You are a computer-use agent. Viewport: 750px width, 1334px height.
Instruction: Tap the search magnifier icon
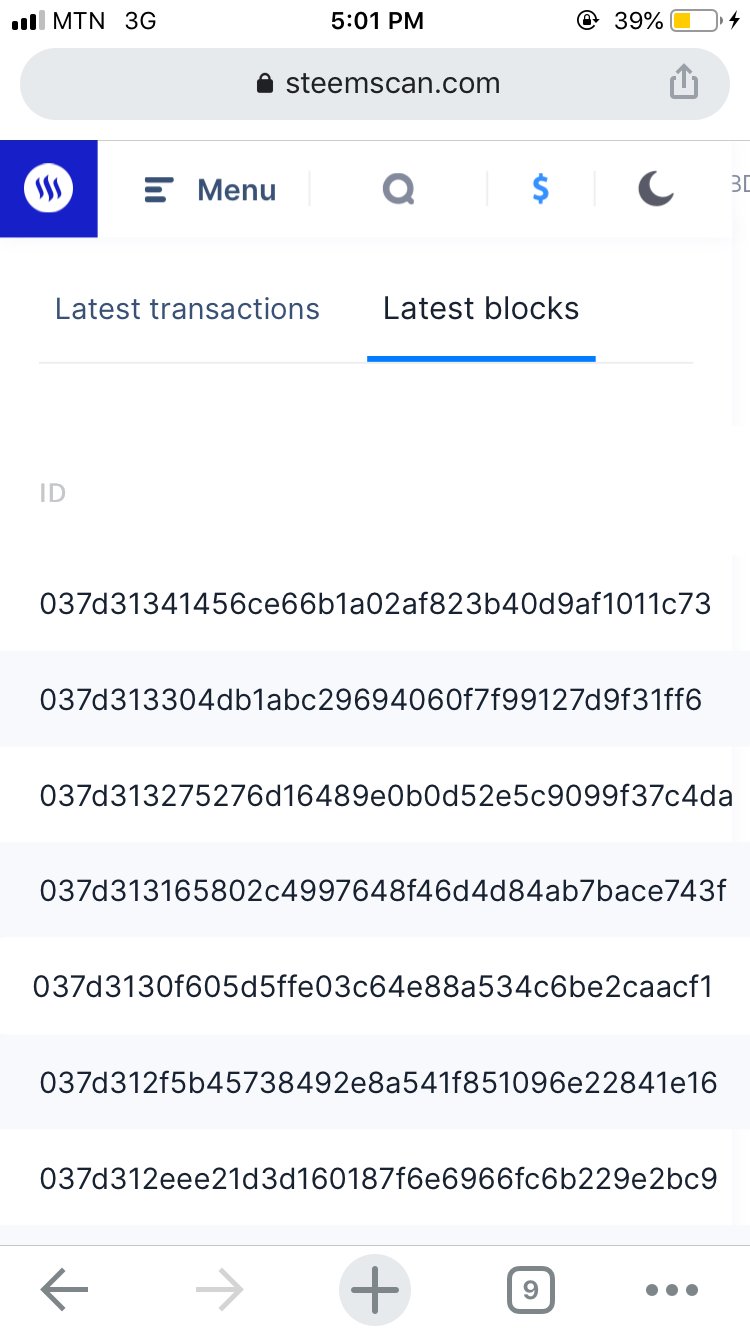[398, 189]
